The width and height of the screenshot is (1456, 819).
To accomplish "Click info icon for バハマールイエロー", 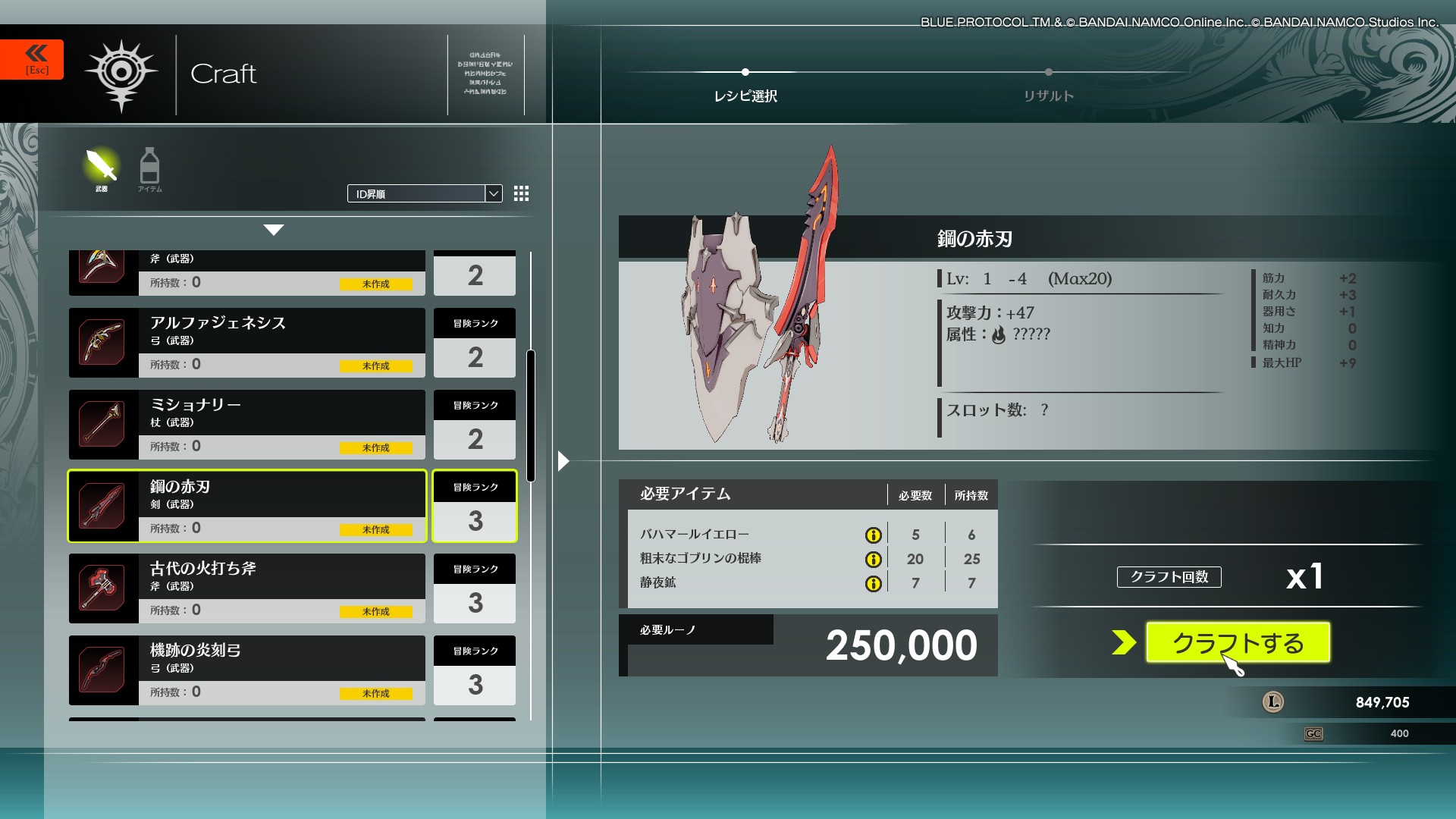I will [x=873, y=535].
